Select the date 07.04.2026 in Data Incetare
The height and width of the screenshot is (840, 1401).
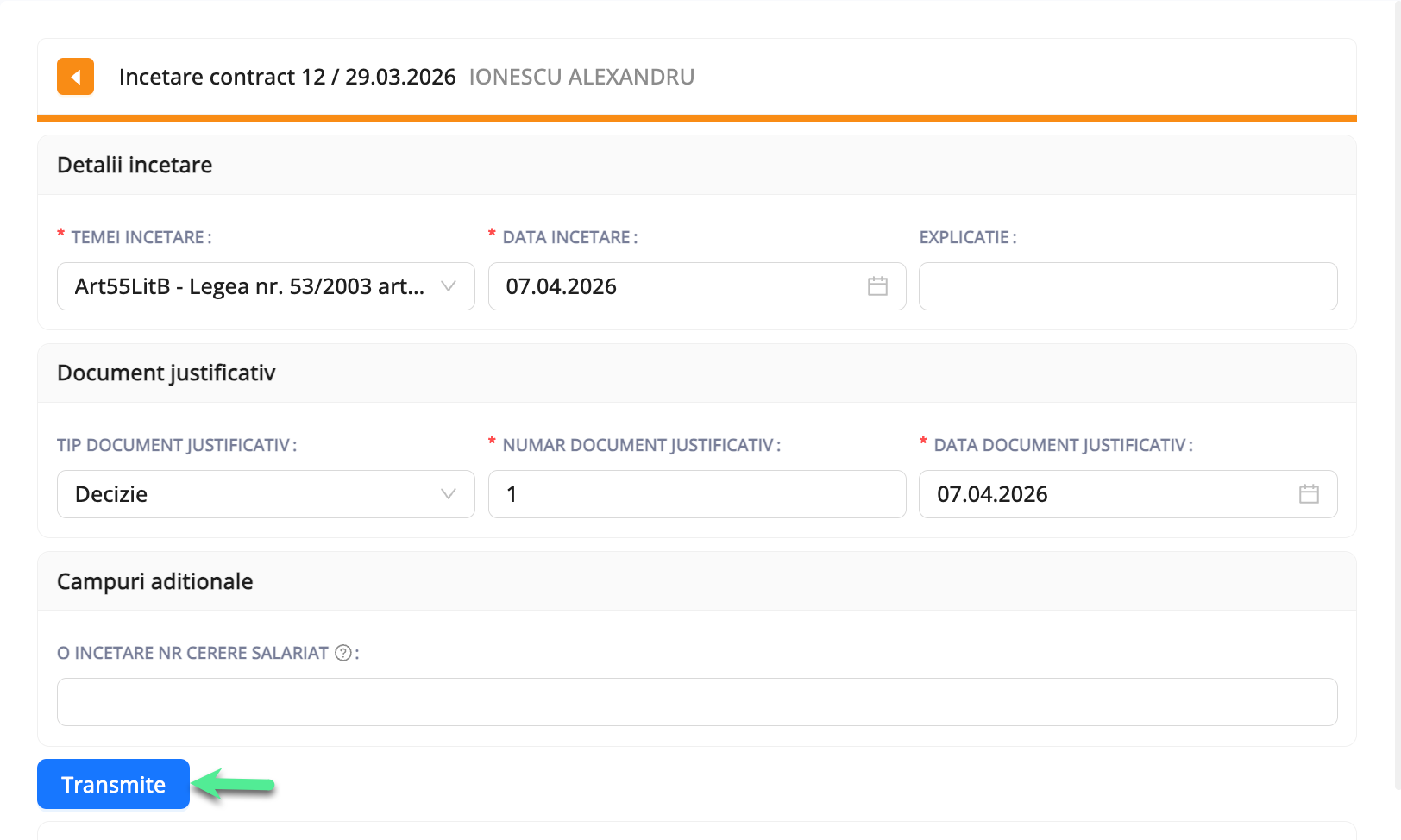click(x=562, y=285)
